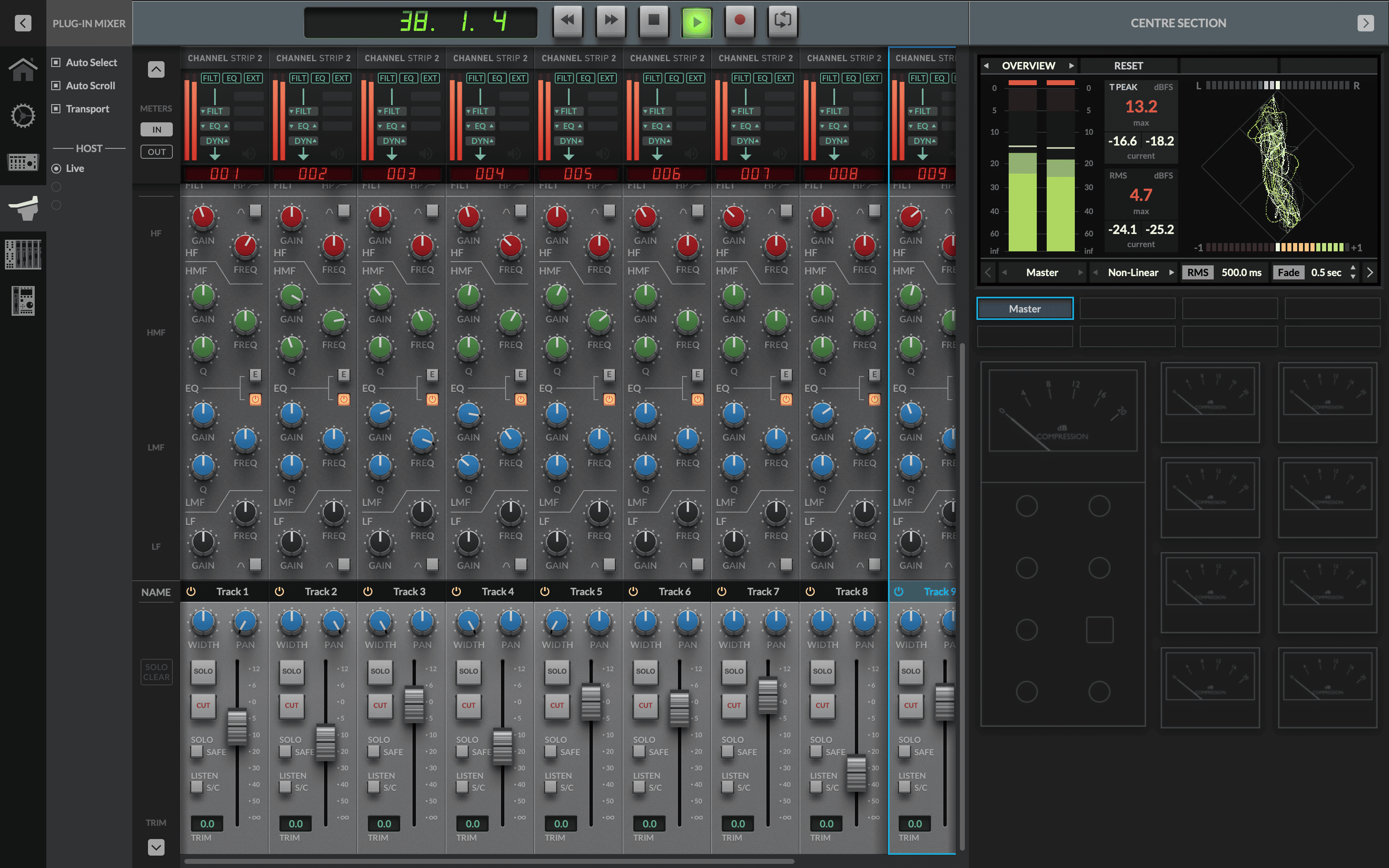Viewport: 1389px width, 868px height.
Task: Select the EXT tab on channel 005
Action: pyautogui.click(x=607, y=78)
